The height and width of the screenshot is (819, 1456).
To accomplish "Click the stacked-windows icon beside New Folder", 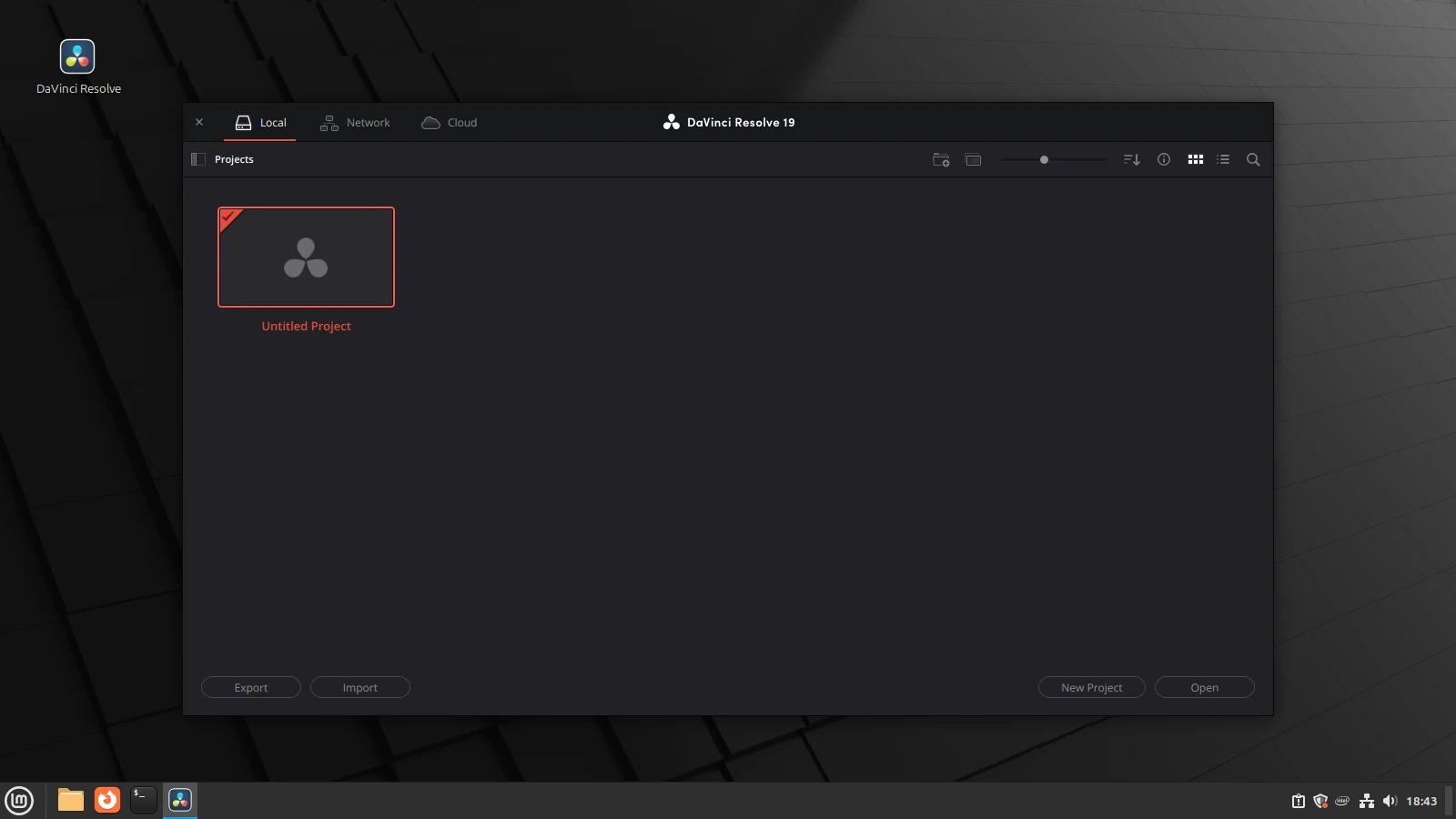I will point(973,160).
